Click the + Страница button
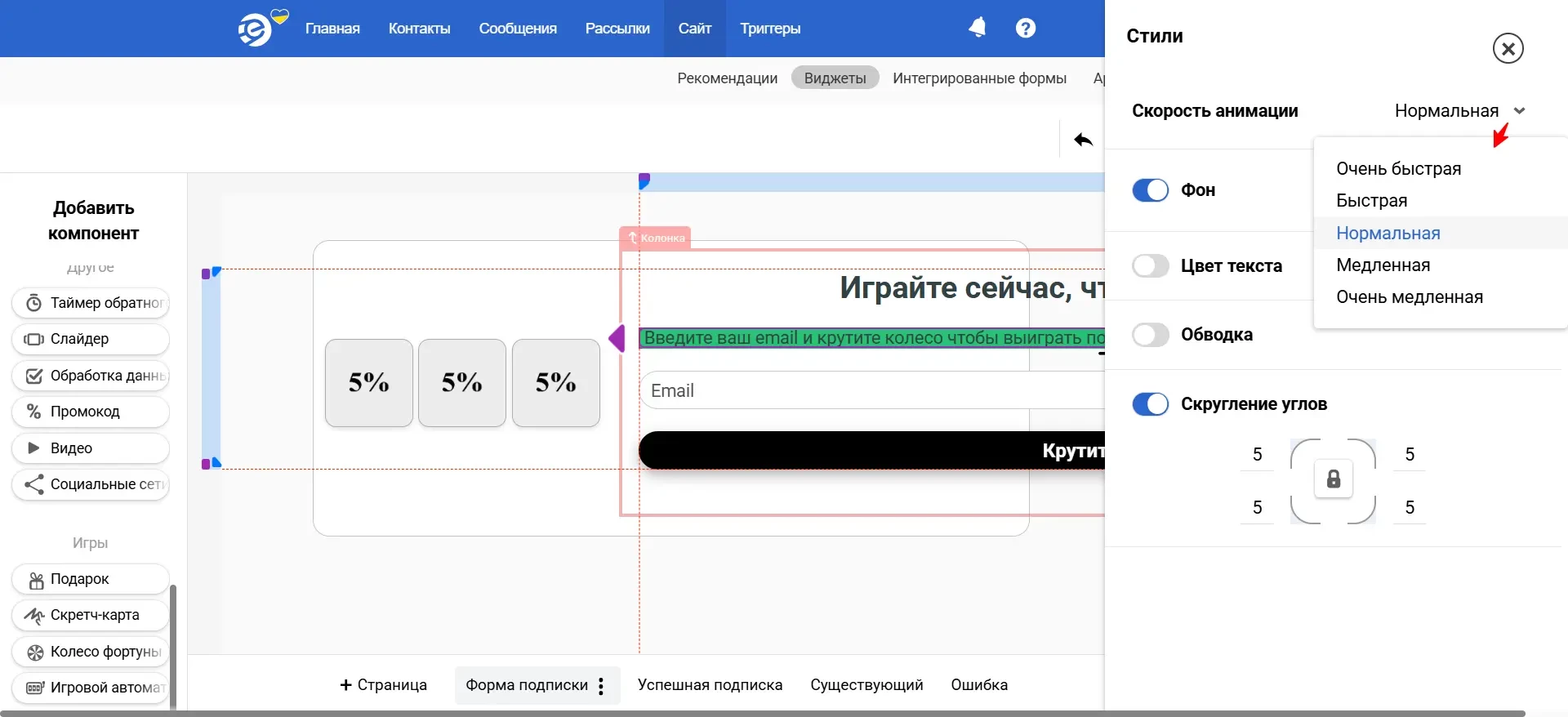The image size is (1568, 717). point(383,685)
